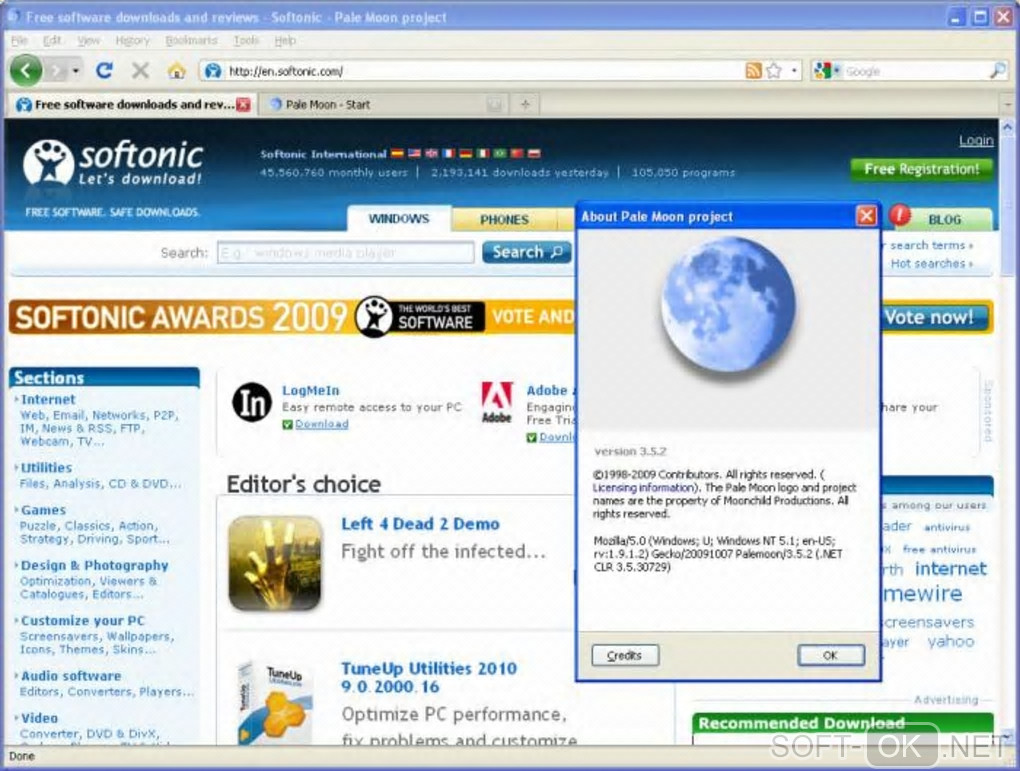1020x771 pixels.
Task: Open the Customize your PC section link
Action: tap(83, 621)
